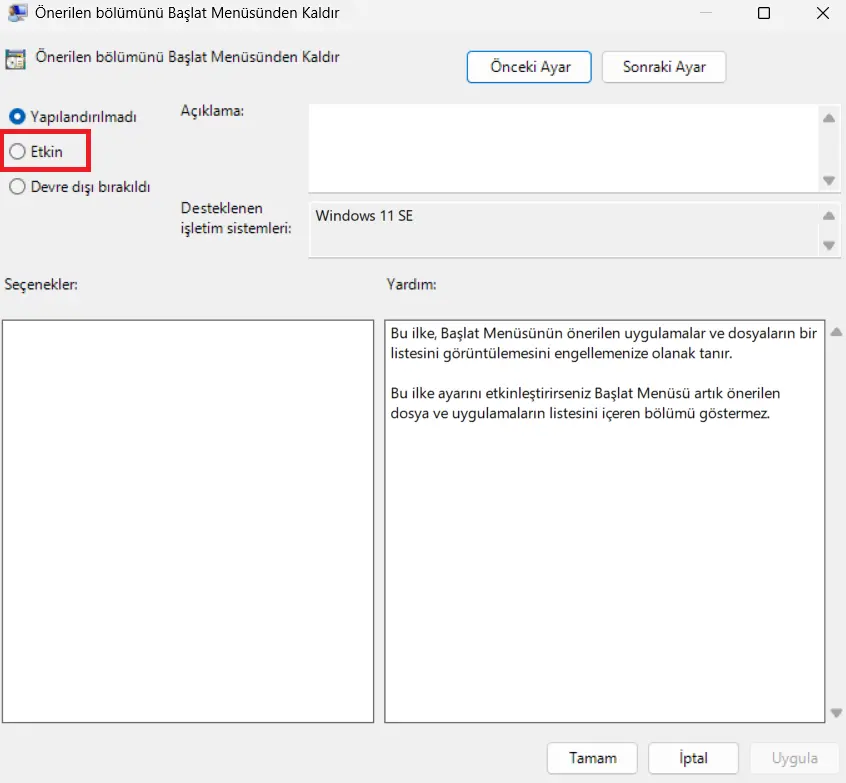The image size is (846, 783).
Task: Confirm with the Tamam button
Action: click(592, 758)
